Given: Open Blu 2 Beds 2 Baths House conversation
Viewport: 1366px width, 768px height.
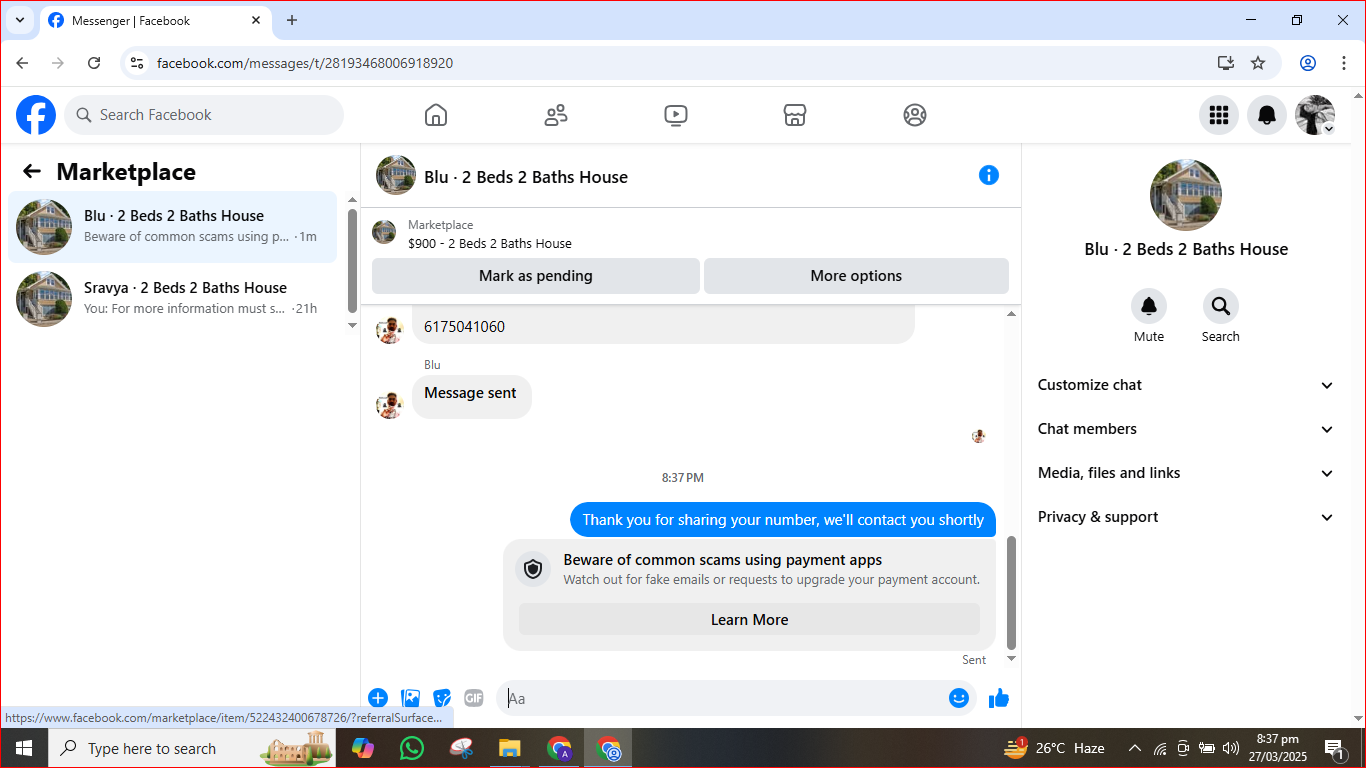Looking at the screenshot, I should pyautogui.click(x=173, y=227).
